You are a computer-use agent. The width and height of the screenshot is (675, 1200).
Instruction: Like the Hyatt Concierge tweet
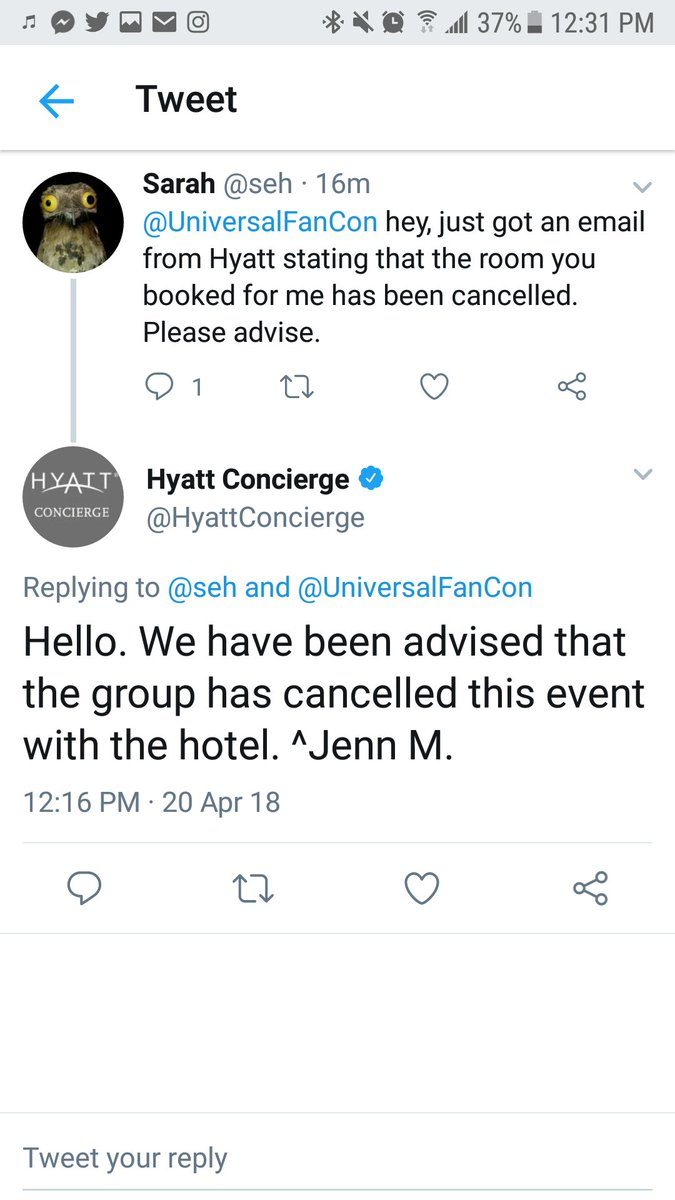422,887
